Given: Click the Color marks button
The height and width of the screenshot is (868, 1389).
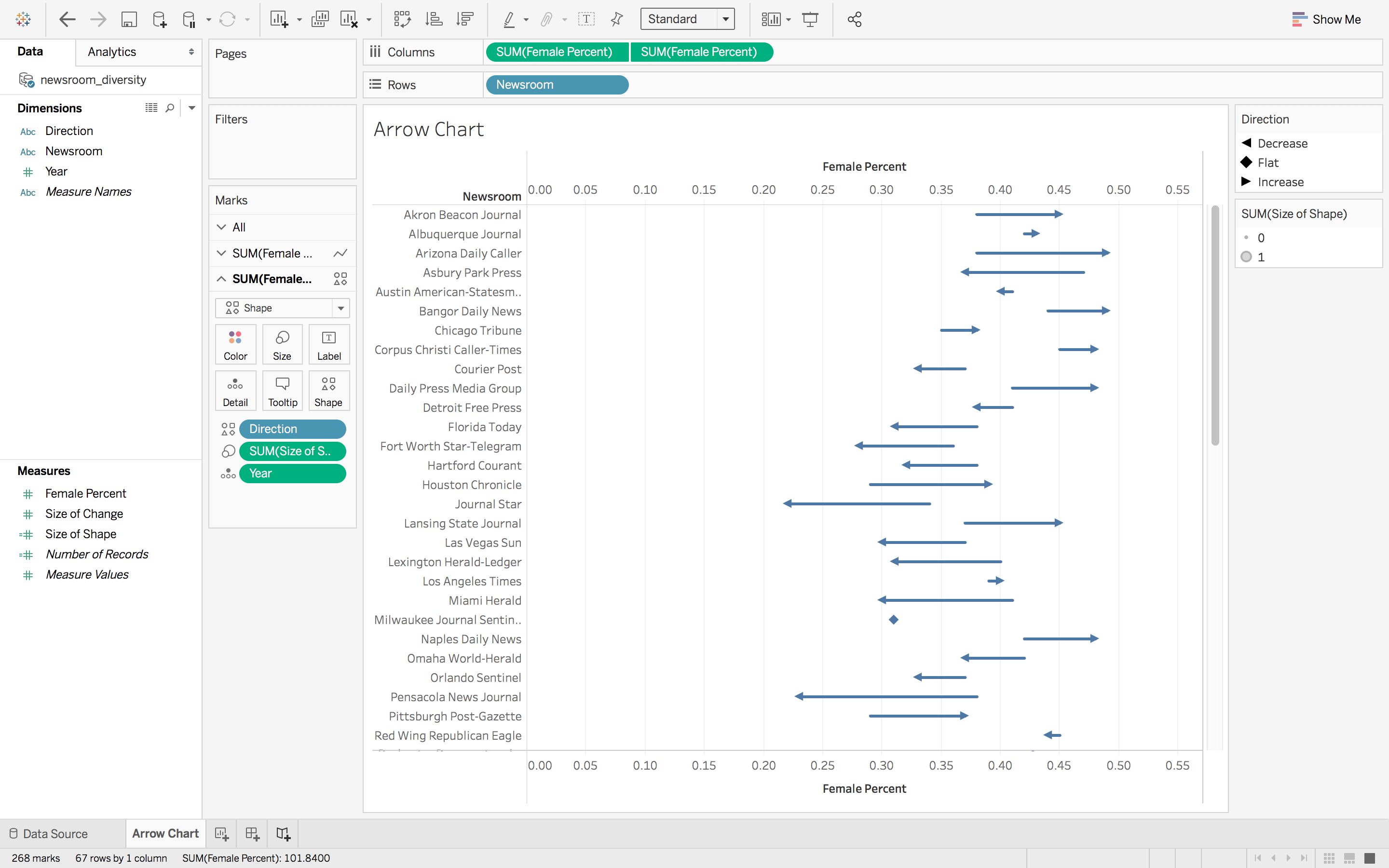Looking at the screenshot, I should point(235,344).
